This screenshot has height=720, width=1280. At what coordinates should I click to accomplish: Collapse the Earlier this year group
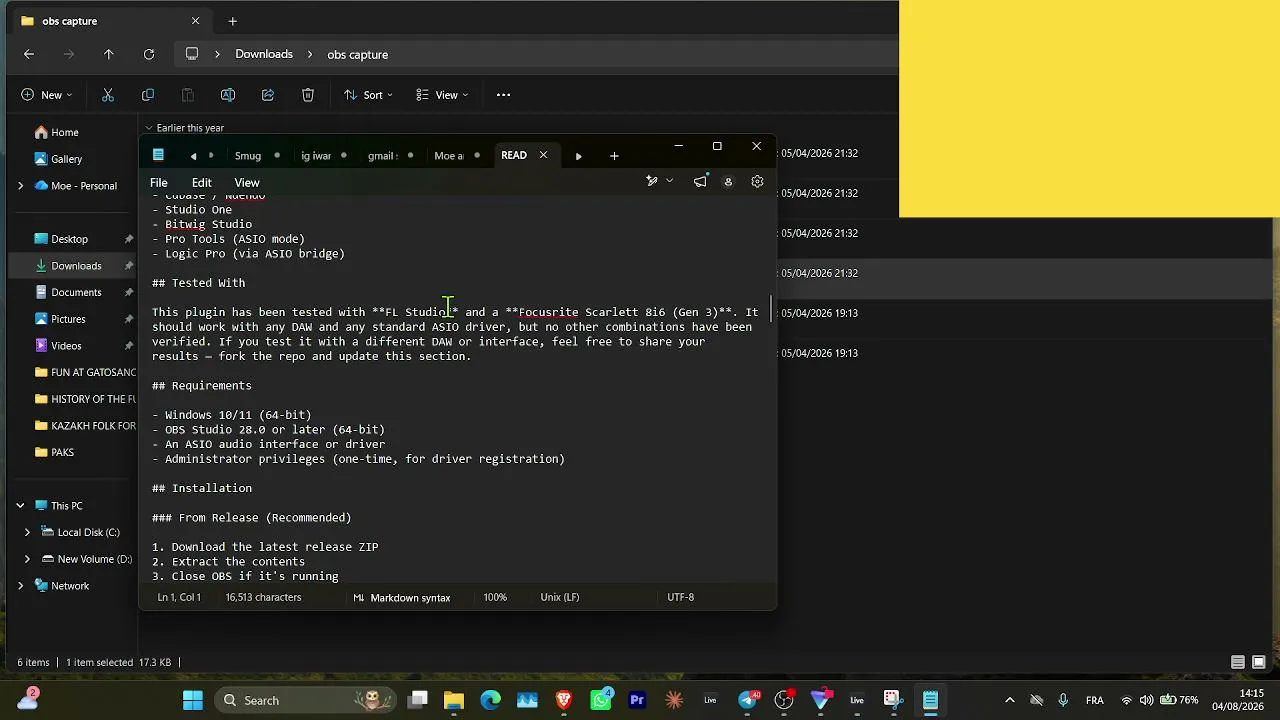[x=149, y=128]
